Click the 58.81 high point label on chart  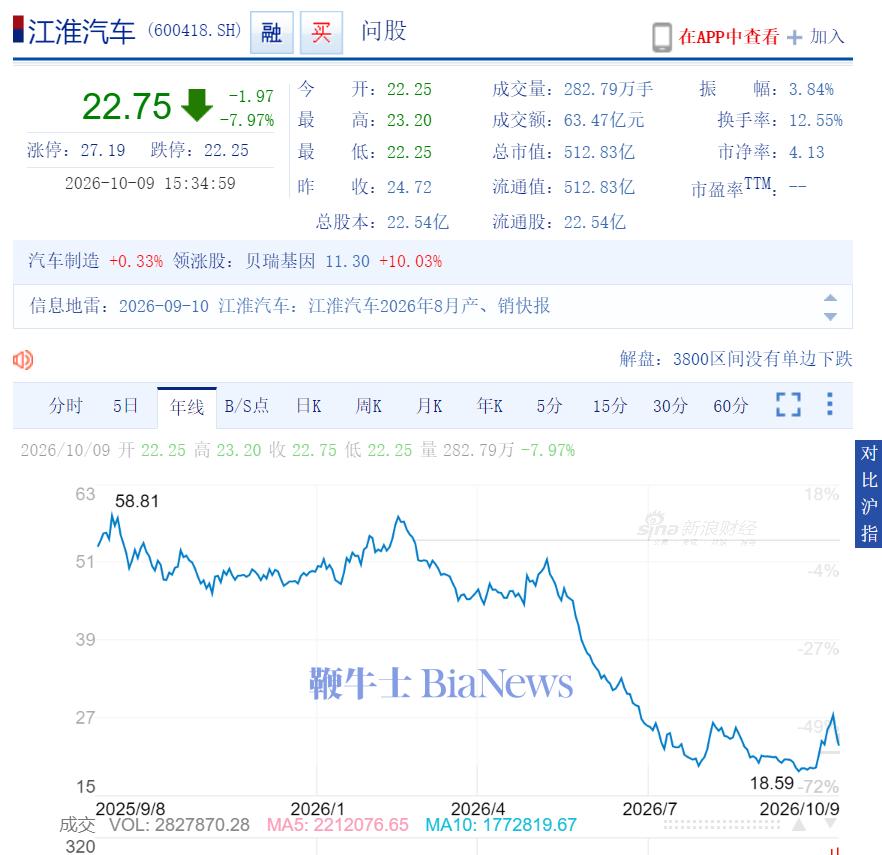(137, 501)
